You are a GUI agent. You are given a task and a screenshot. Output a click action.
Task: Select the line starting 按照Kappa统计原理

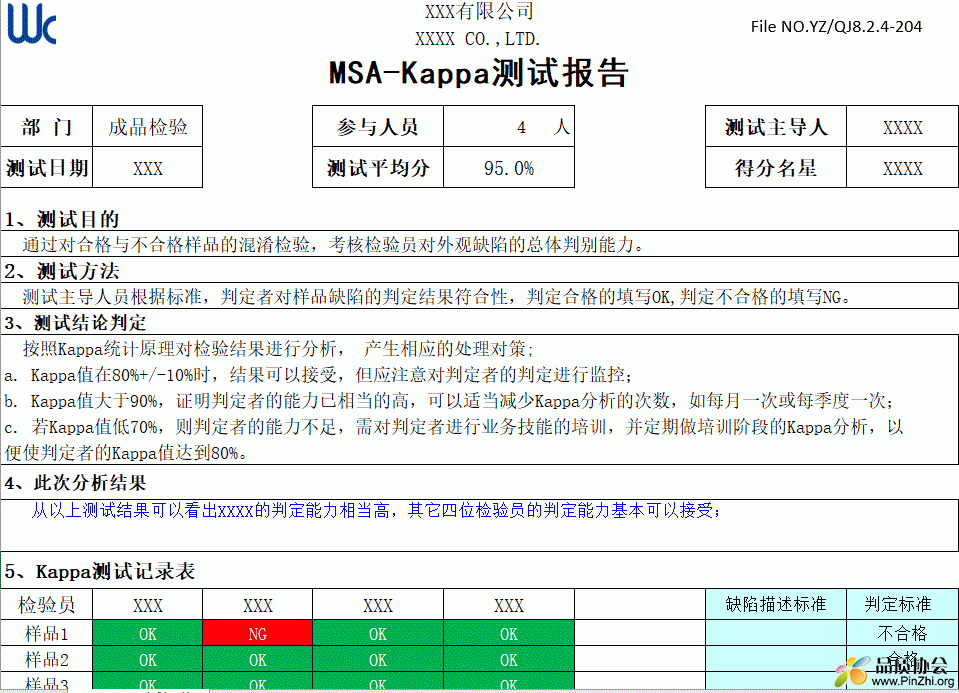pos(278,349)
